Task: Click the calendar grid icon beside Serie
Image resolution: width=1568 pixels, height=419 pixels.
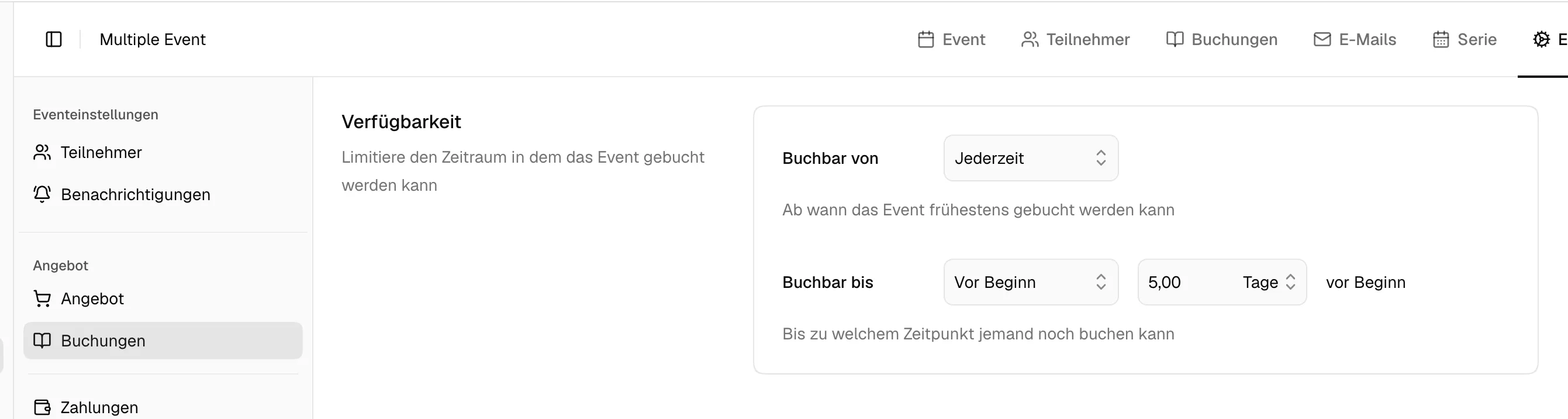Action: tap(1440, 40)
